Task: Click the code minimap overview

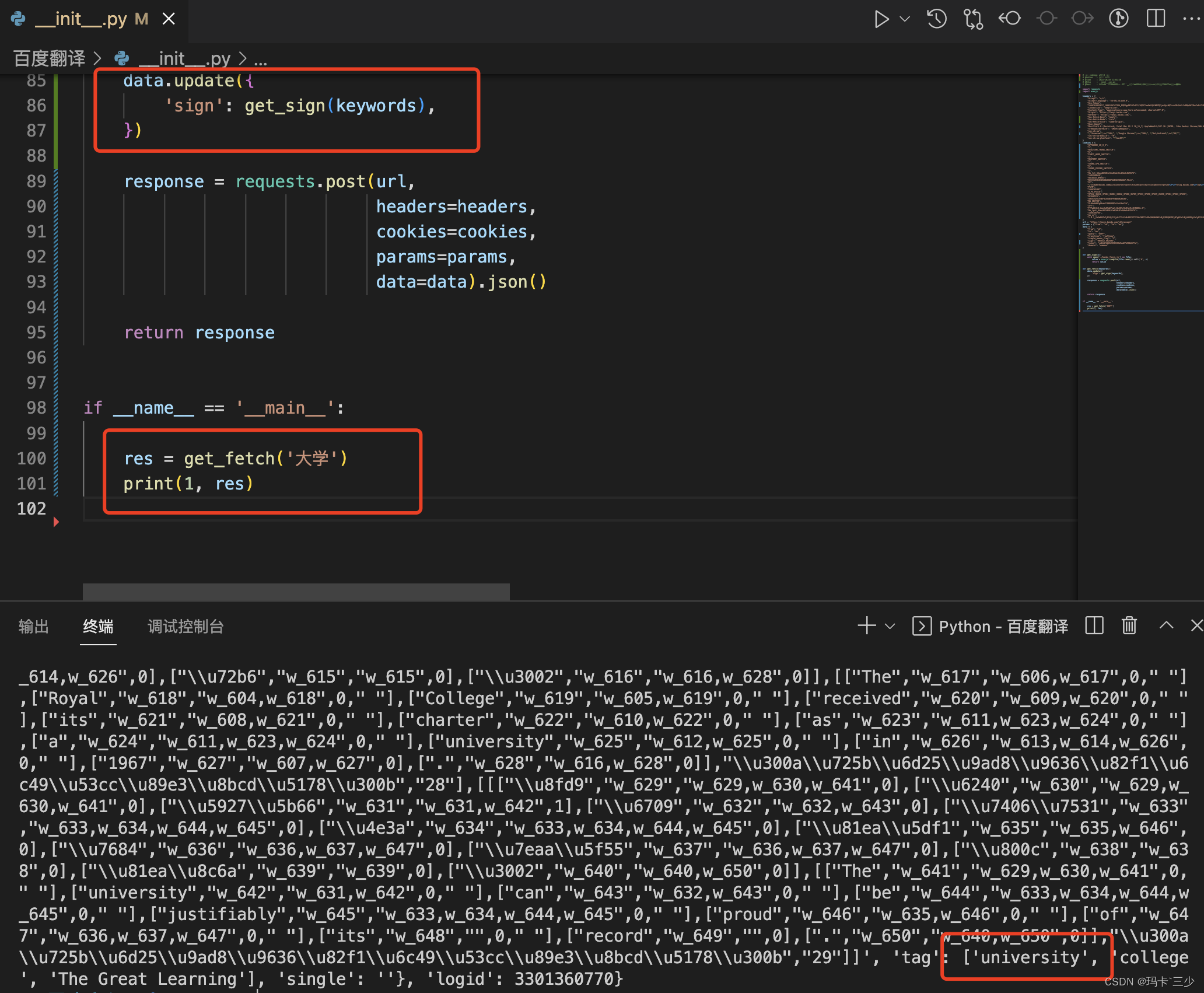Action: tap(1141, 193)
